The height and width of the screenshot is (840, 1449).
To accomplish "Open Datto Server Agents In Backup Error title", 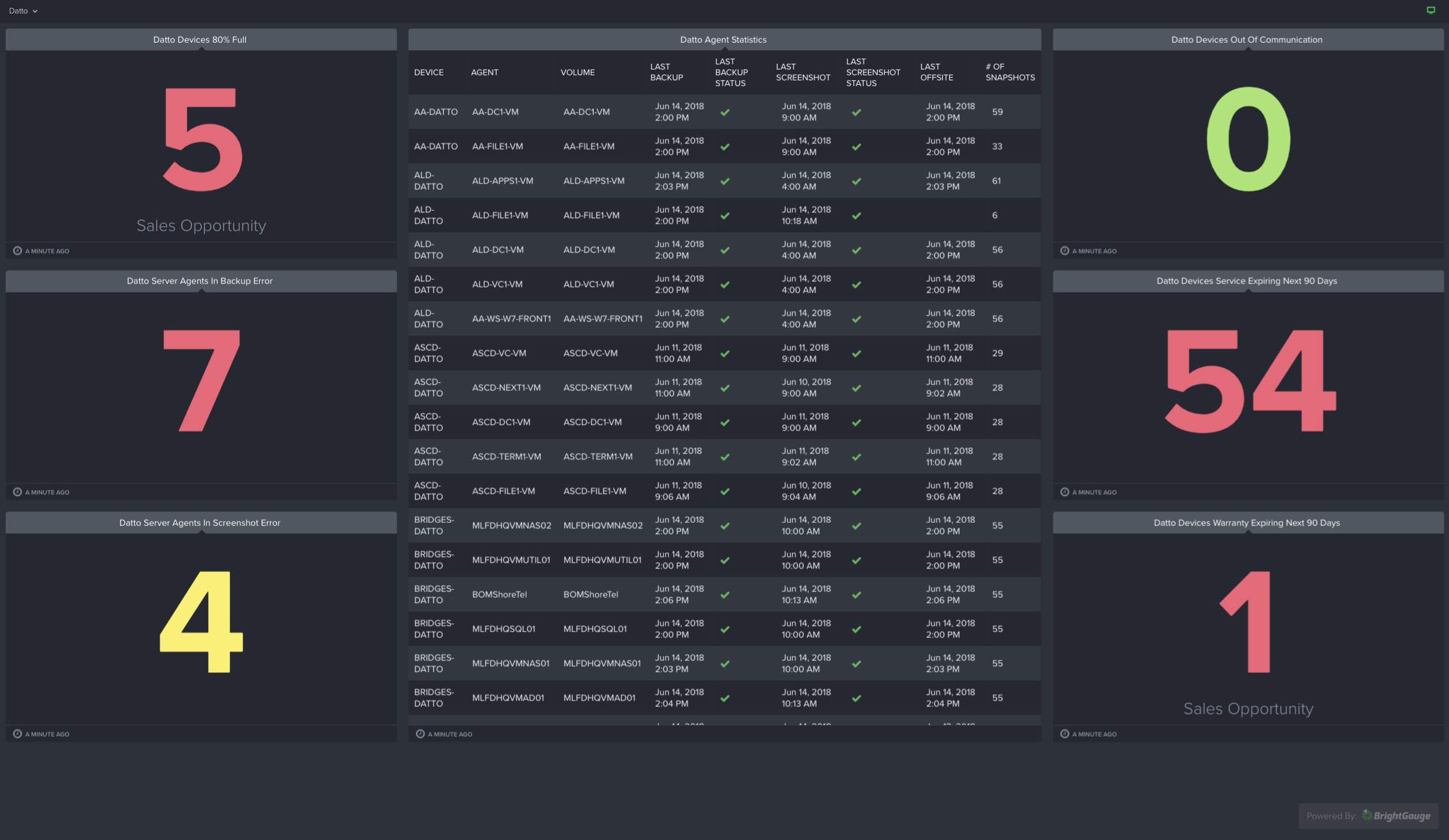I will (200, 281).
